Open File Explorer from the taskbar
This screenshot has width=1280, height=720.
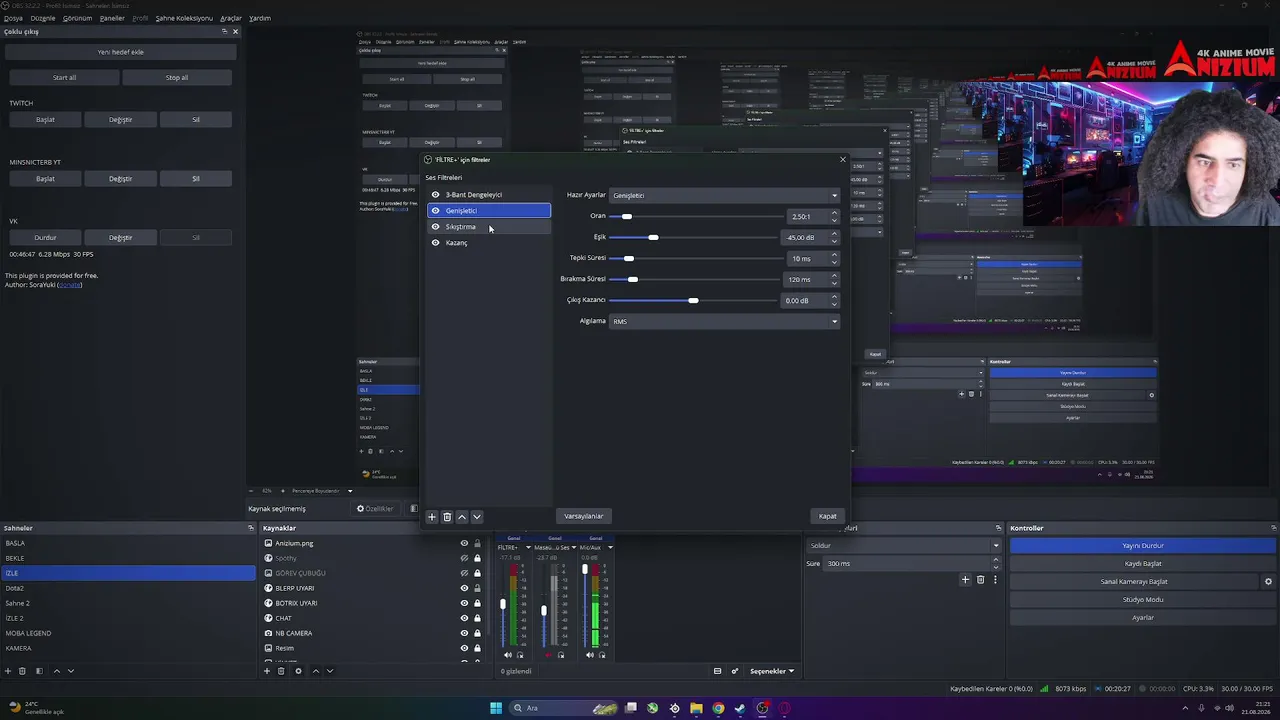696,708
